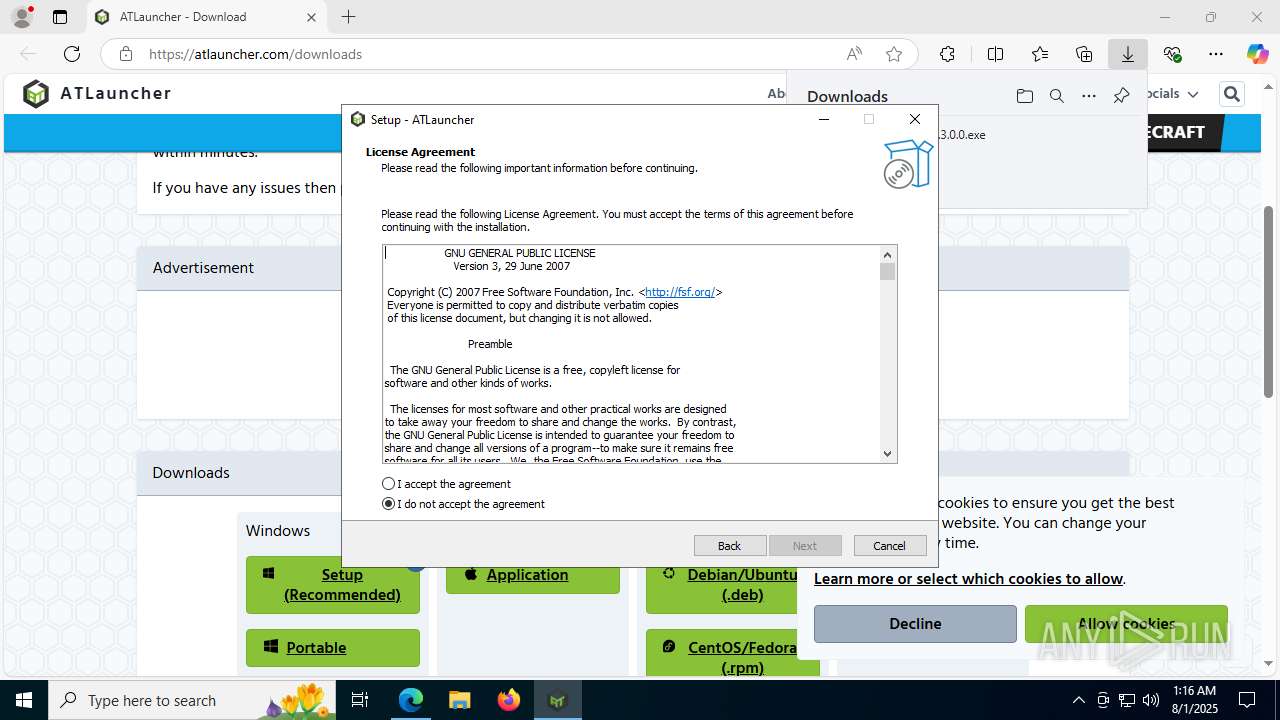Close the ATLauncher - Download tab
The width and height of the screenshot is (1280, 720).
point(311,17)
